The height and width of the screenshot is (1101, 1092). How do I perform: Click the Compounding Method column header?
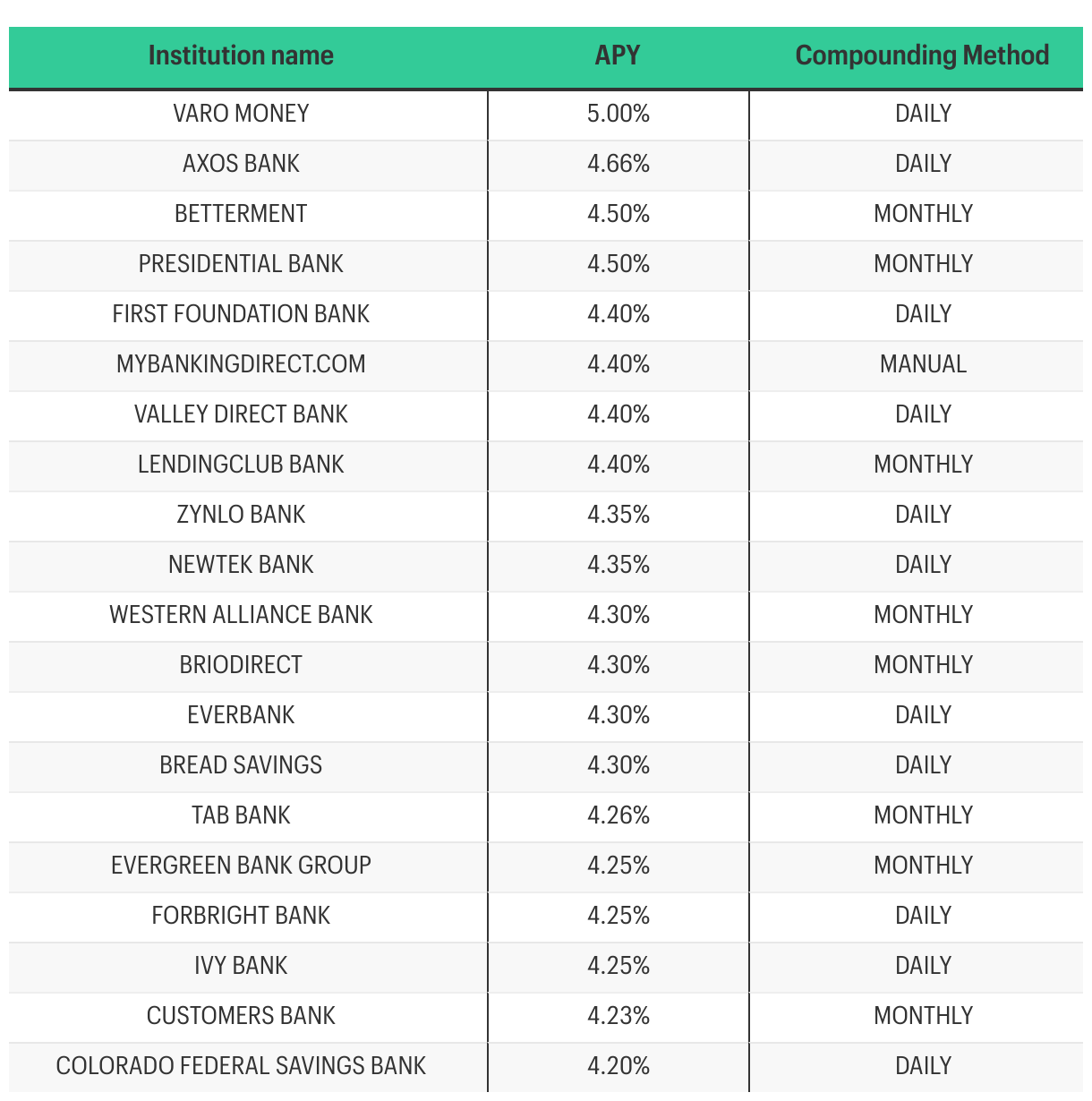922,55
